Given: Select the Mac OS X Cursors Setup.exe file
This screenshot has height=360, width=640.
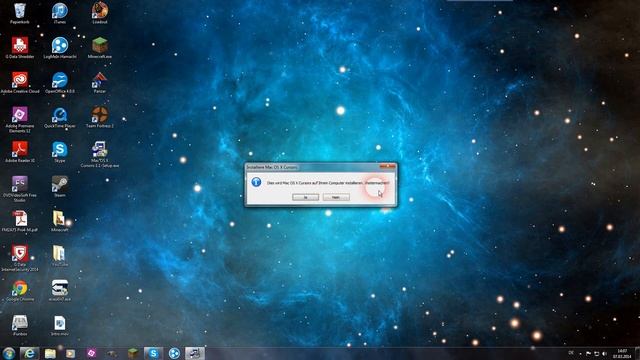Looking at the screenshot, I should [100, 154].
